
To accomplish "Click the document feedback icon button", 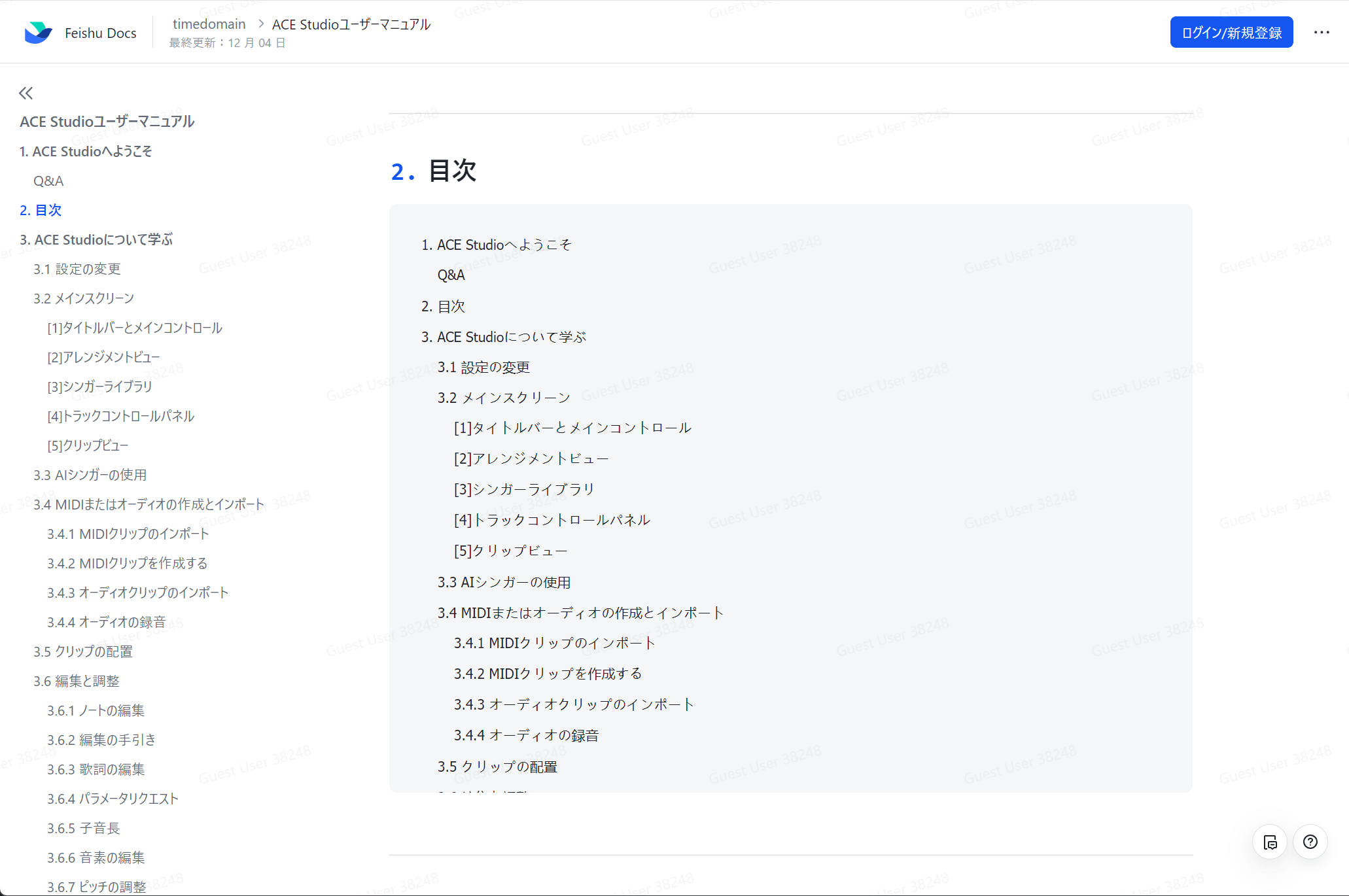I will click(x=1270, y=842).
